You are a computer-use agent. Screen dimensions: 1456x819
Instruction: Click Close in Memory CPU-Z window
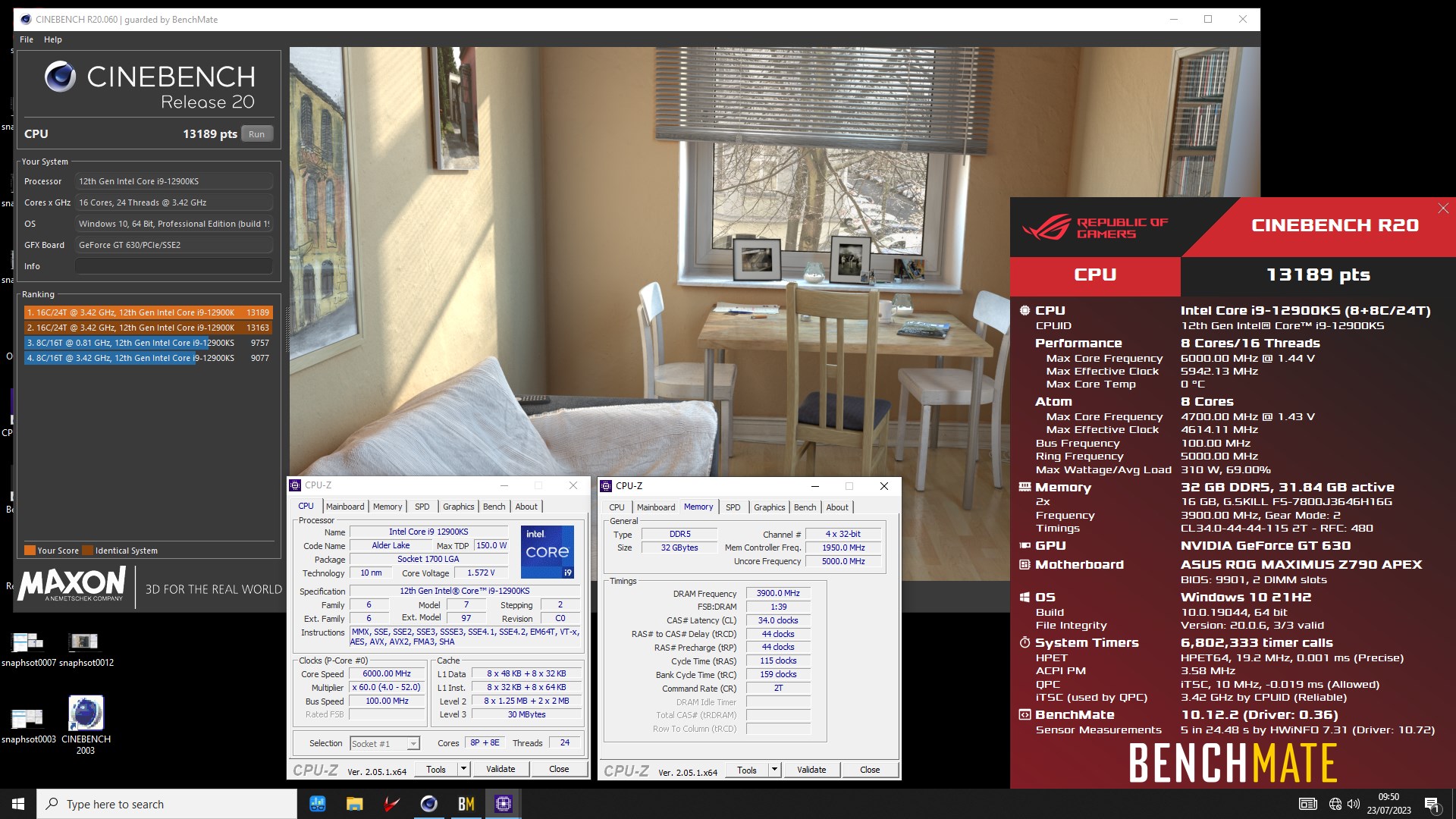[x=870, y=770]
